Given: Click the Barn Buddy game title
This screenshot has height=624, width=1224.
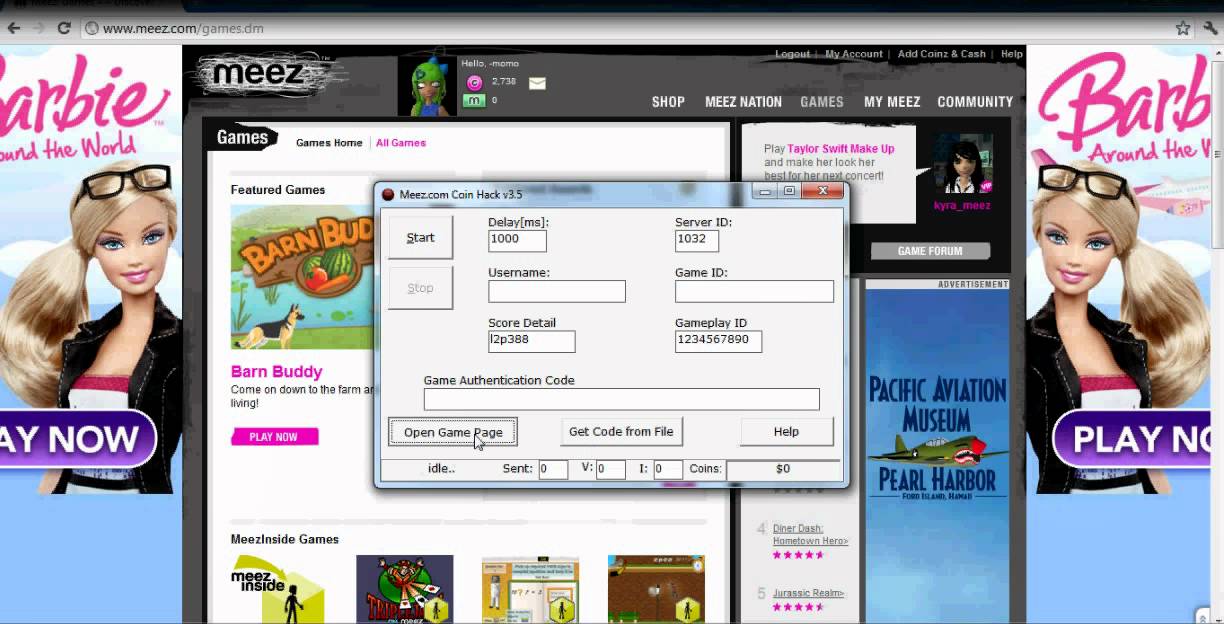Looking at the screenshot, I should tap(276, 372).
